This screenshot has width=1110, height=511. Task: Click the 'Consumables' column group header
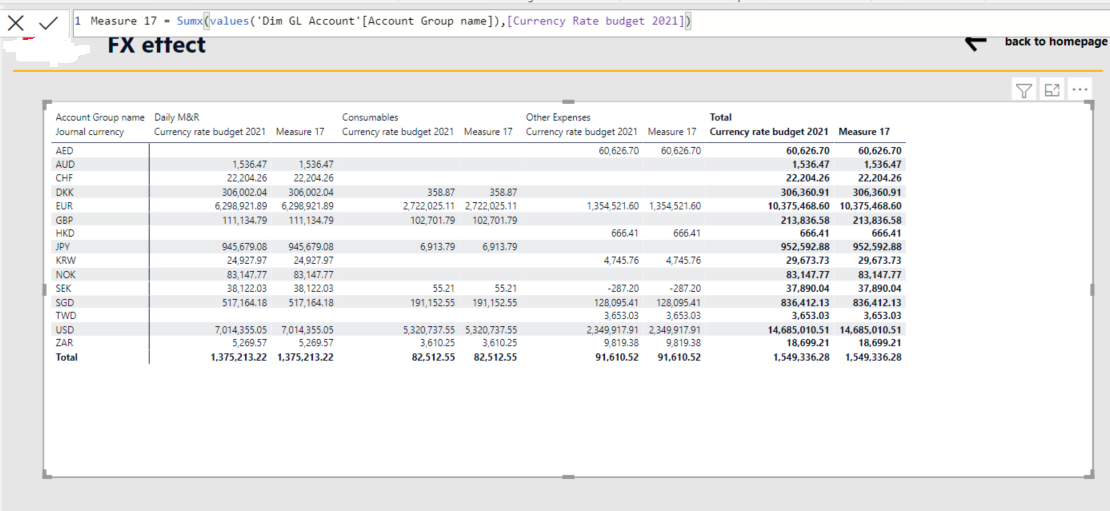click(x=370, y=117)
